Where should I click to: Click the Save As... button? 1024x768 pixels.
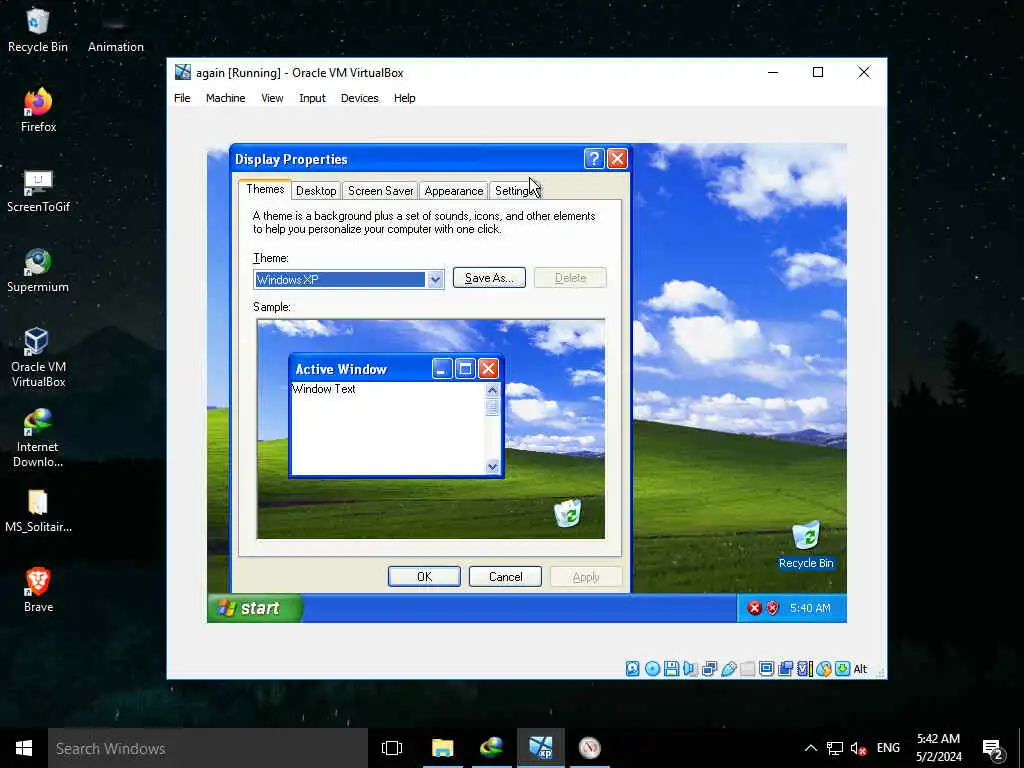489,278
